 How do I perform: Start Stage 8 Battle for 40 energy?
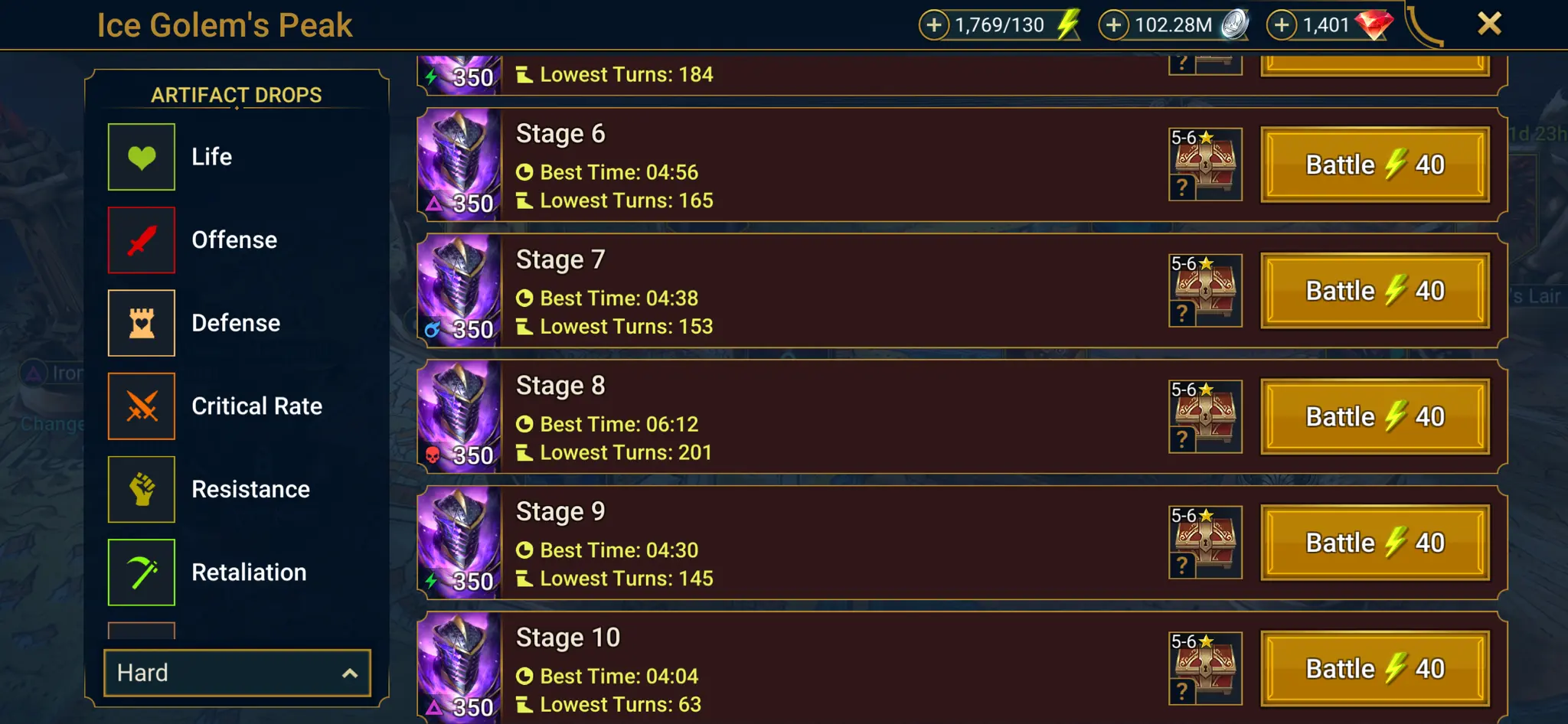click(1375, 417)
